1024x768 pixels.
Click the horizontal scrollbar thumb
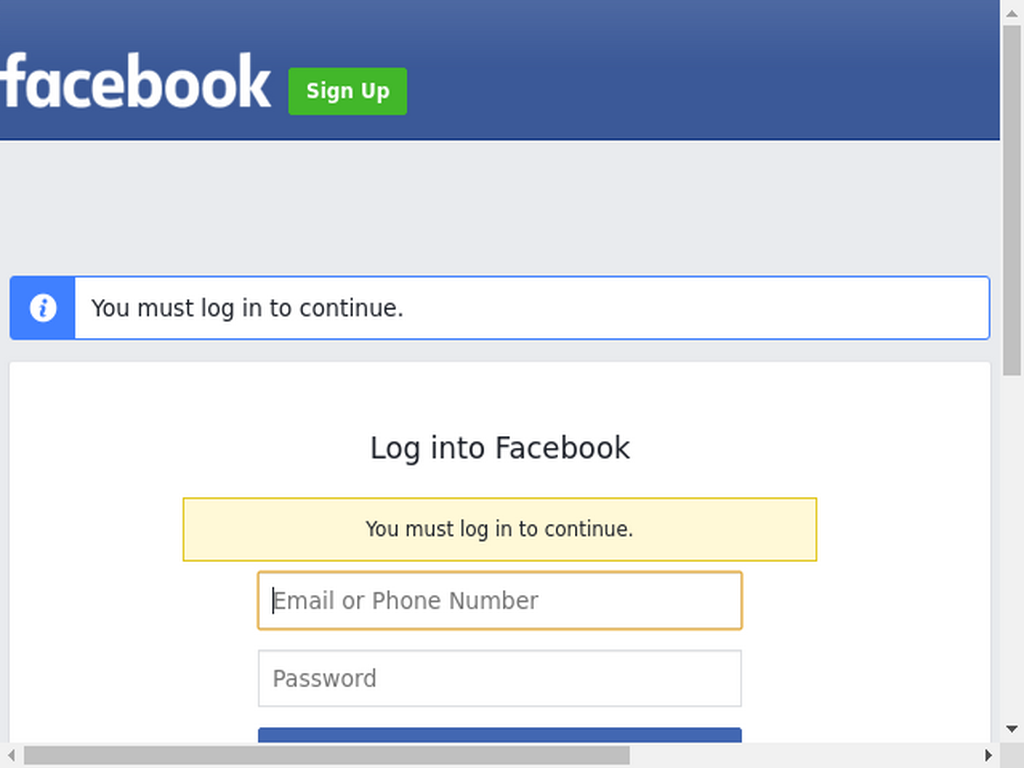pyautogui.click(x=327, y=756)
